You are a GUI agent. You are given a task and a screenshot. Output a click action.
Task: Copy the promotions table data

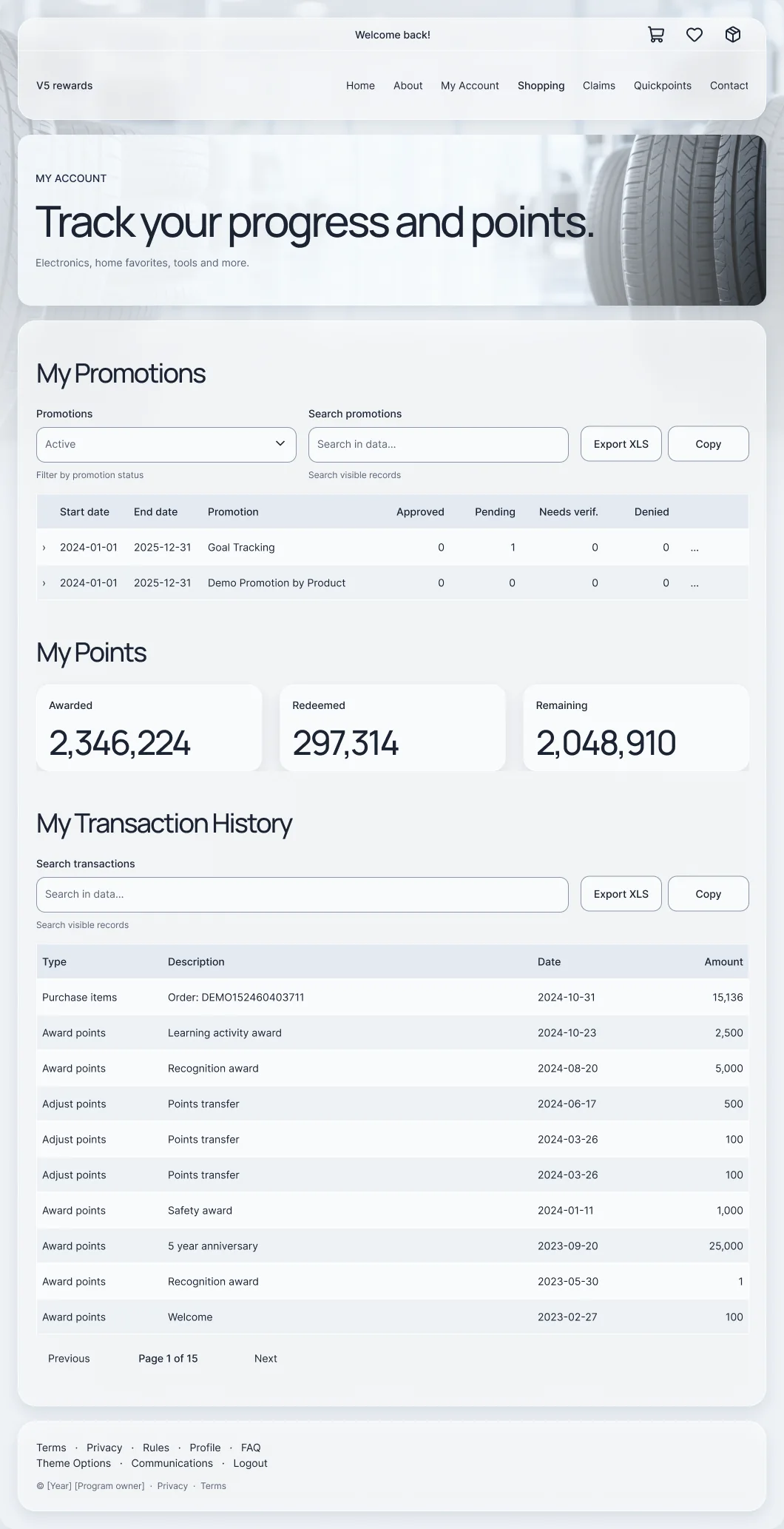coord(709,444)
